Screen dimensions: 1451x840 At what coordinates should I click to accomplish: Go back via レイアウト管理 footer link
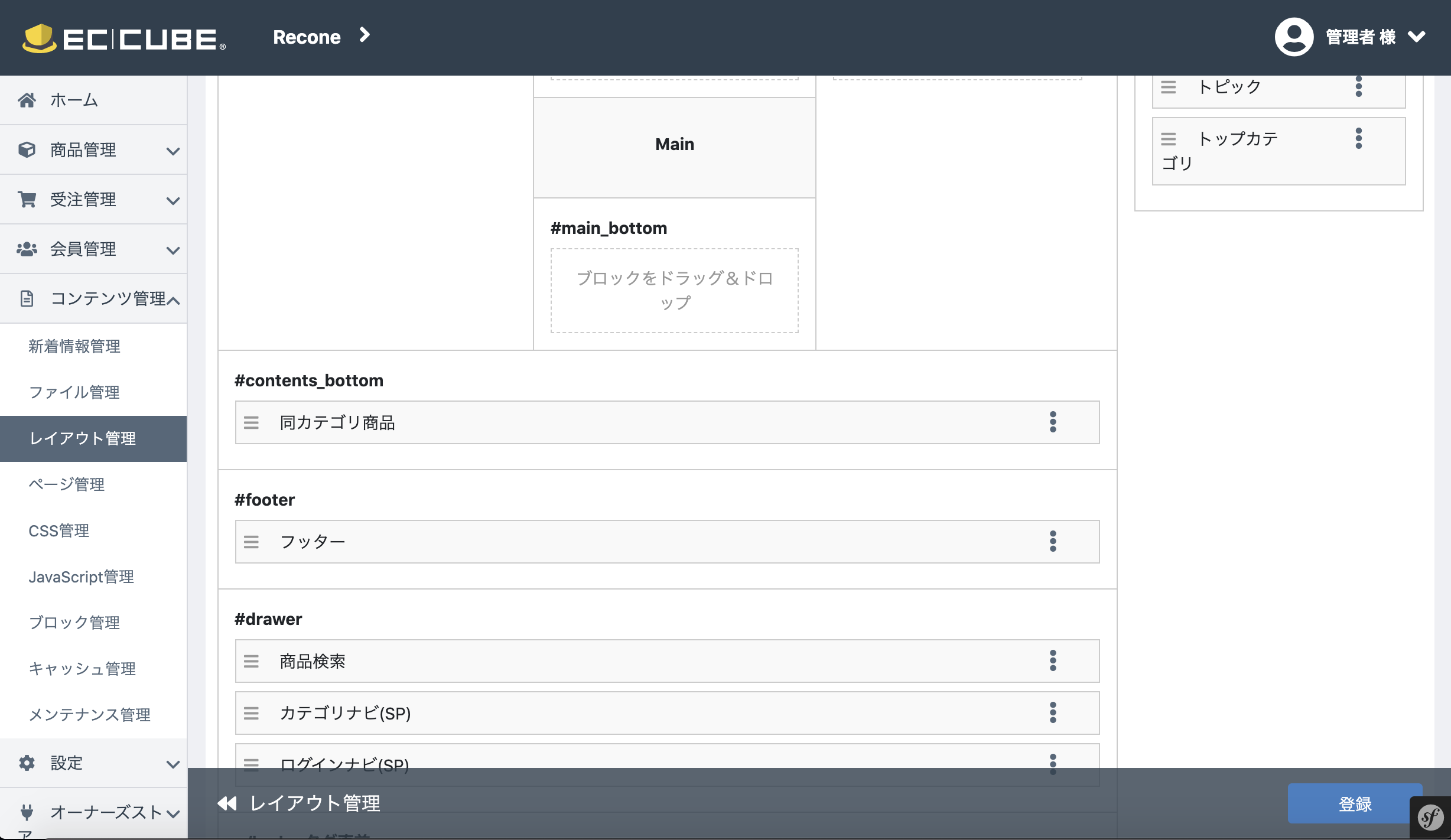click(315, 803)
